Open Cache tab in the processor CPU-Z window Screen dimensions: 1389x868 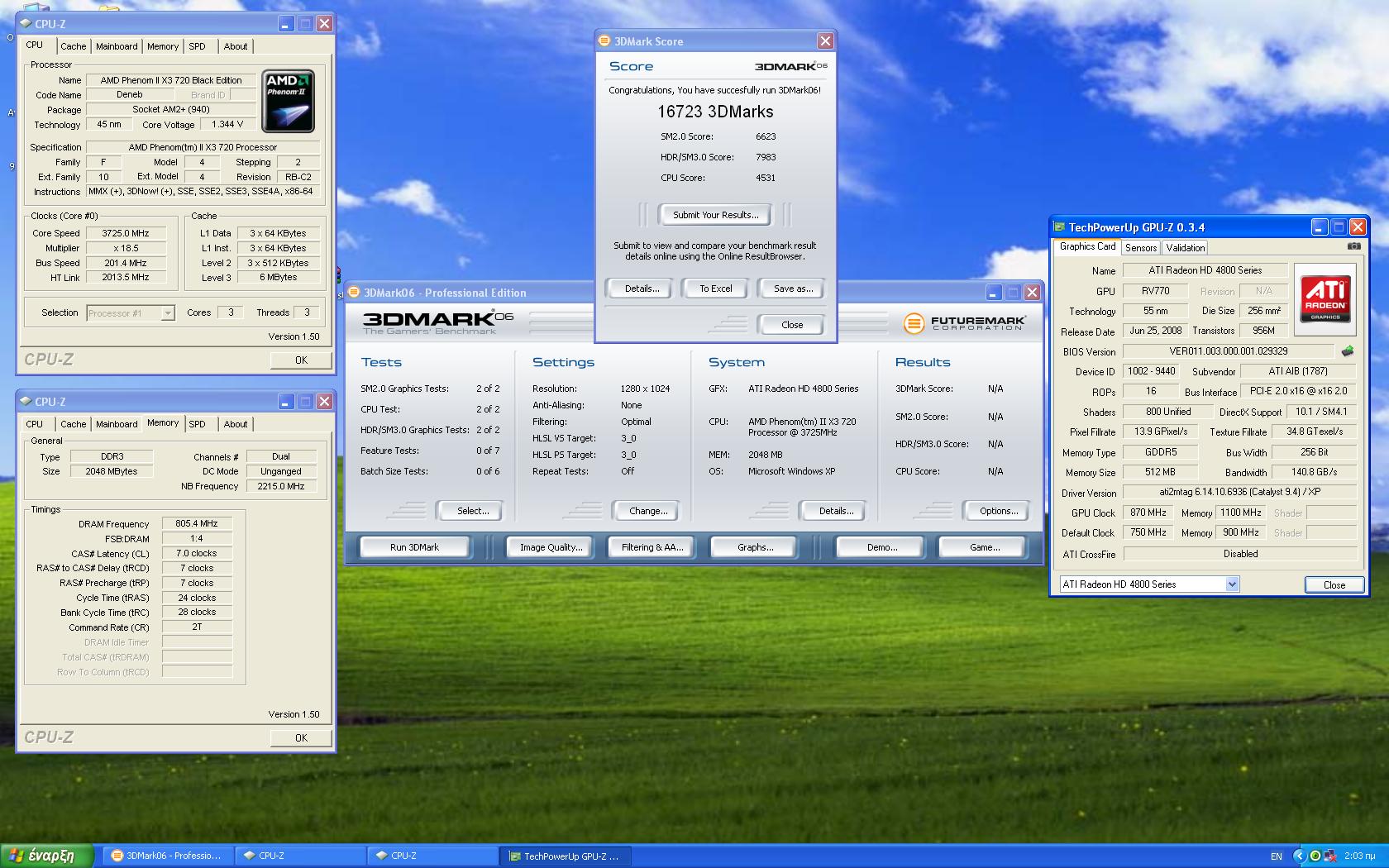pos(73,46)
